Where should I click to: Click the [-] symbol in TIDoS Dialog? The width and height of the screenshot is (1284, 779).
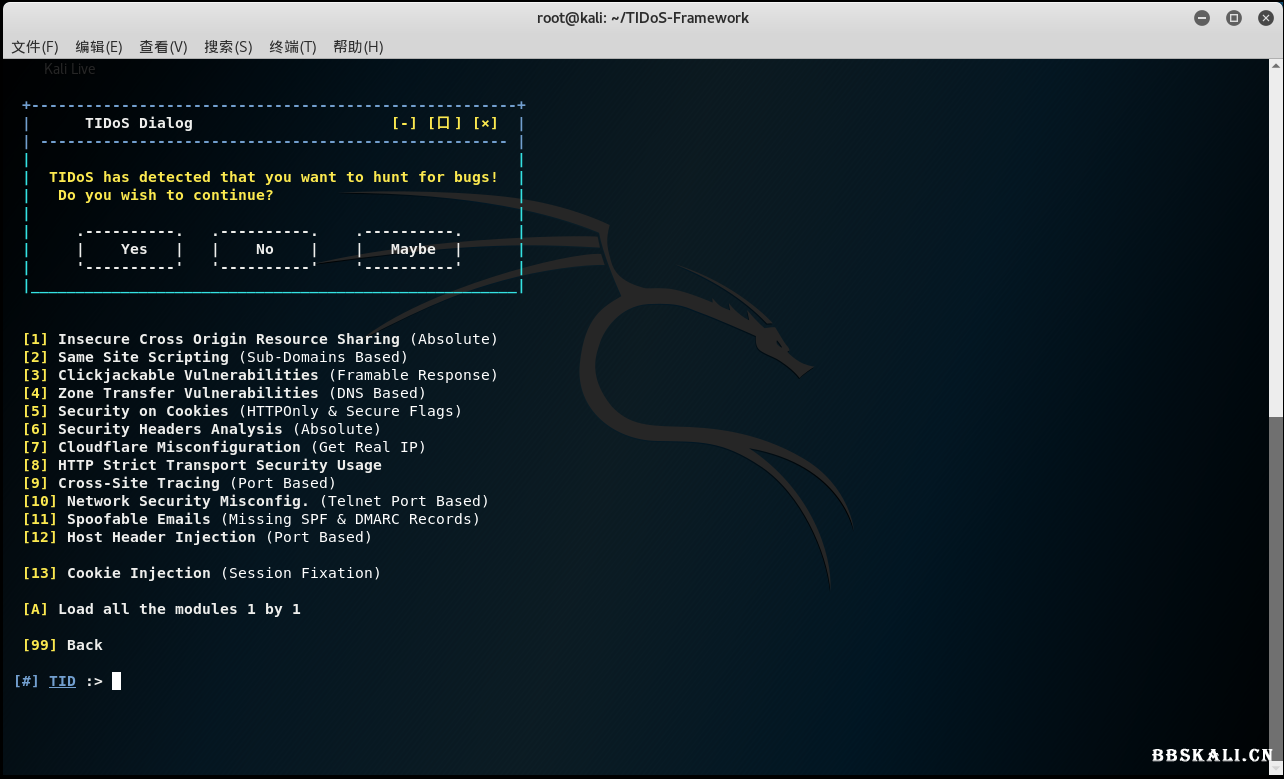(x=404, y=123)
